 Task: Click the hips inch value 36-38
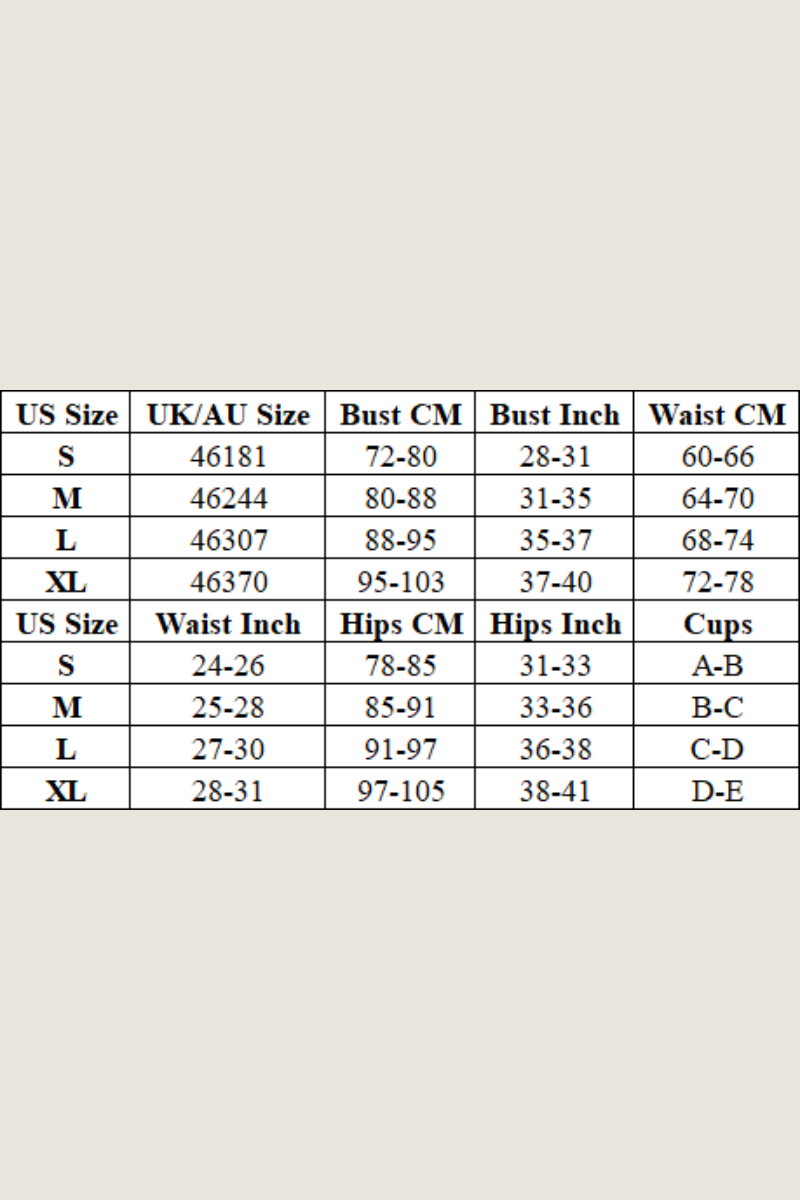(x=555, y=750)
